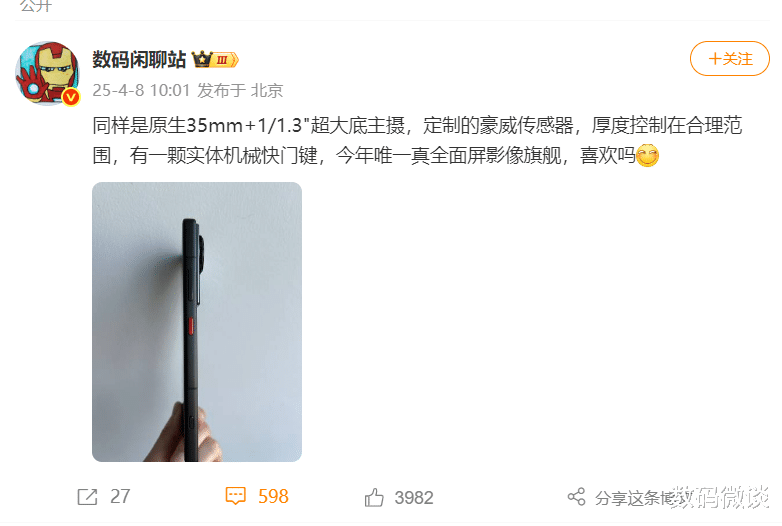The image size is (782, 526).
Task: Click the 发布于 北京 location text
Action: coord(240,90)
